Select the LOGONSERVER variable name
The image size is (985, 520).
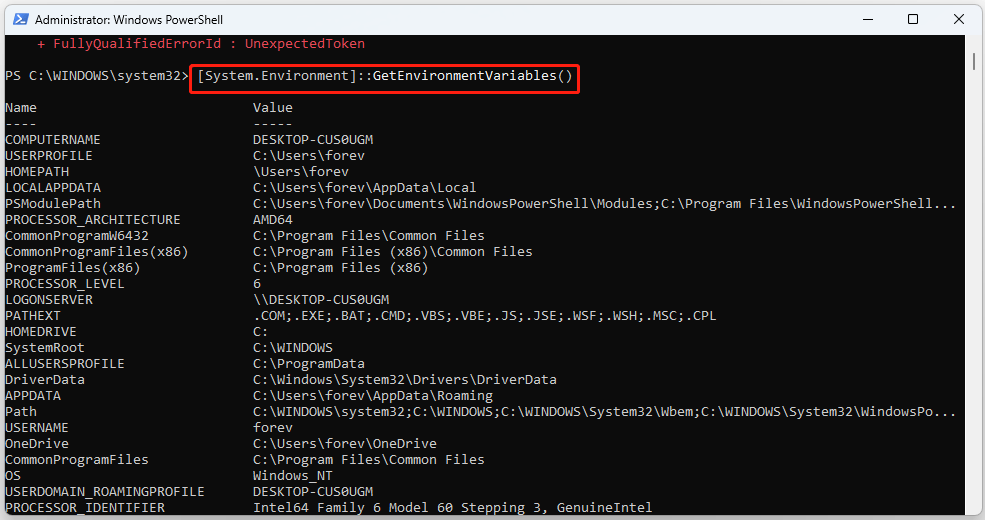coord(49,300)
